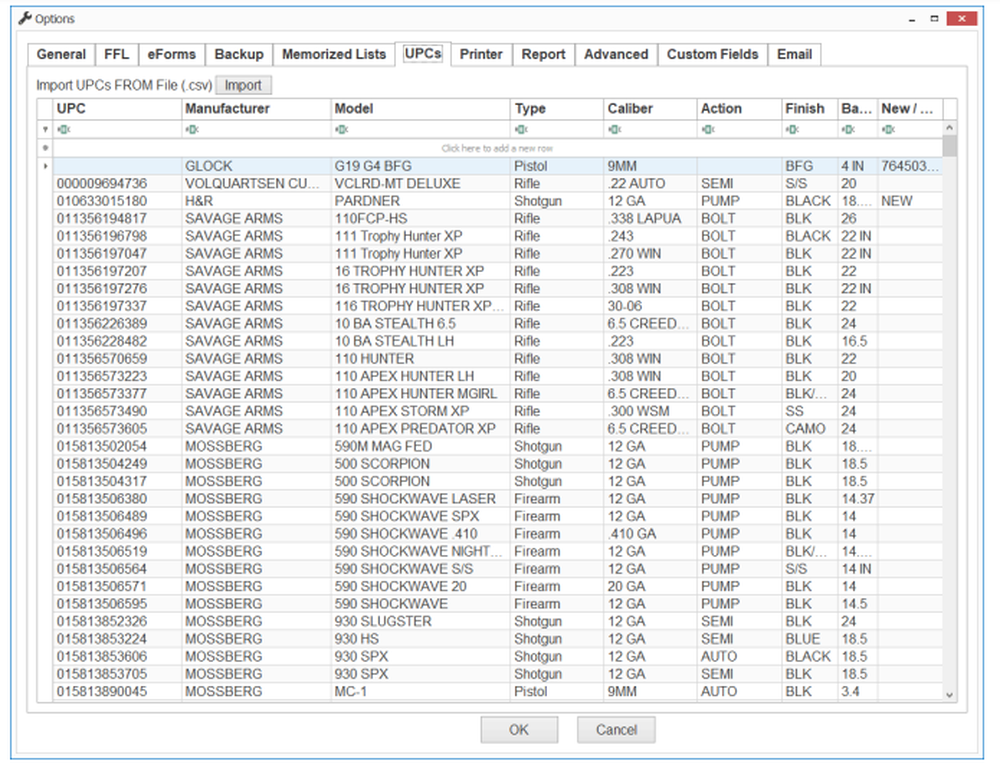Open the Custom Fields tab
Screen dimensions: 1000x768
tap(713, 54)
